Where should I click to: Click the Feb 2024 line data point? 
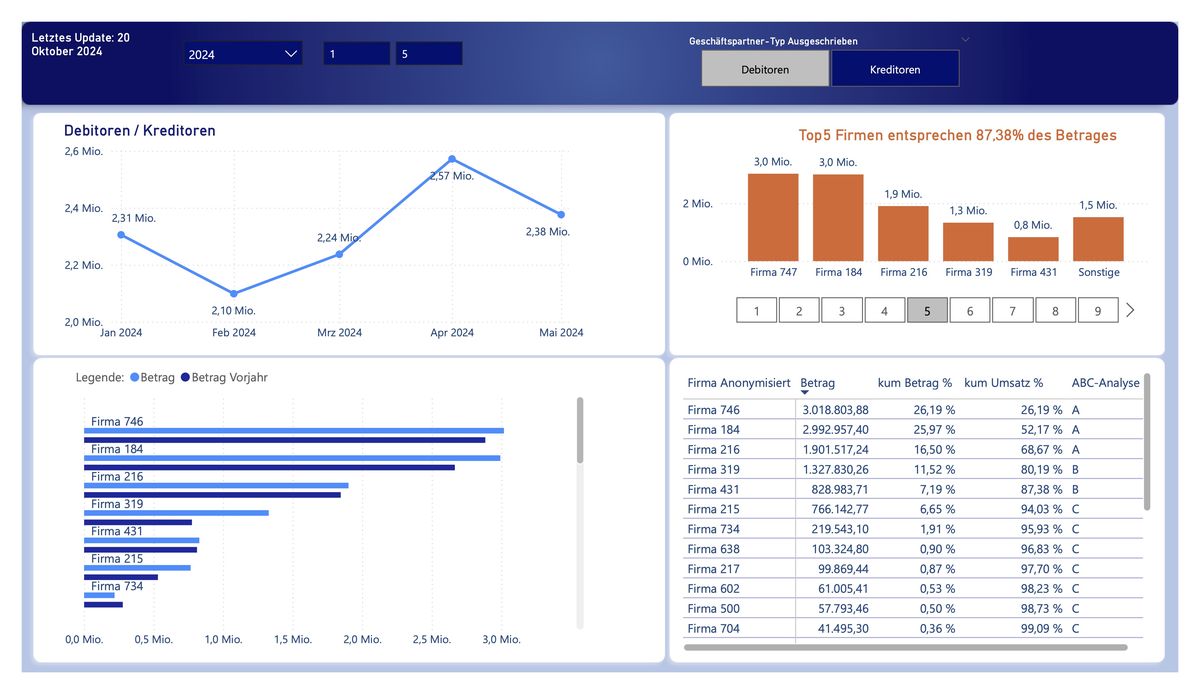tap(233, 293)
